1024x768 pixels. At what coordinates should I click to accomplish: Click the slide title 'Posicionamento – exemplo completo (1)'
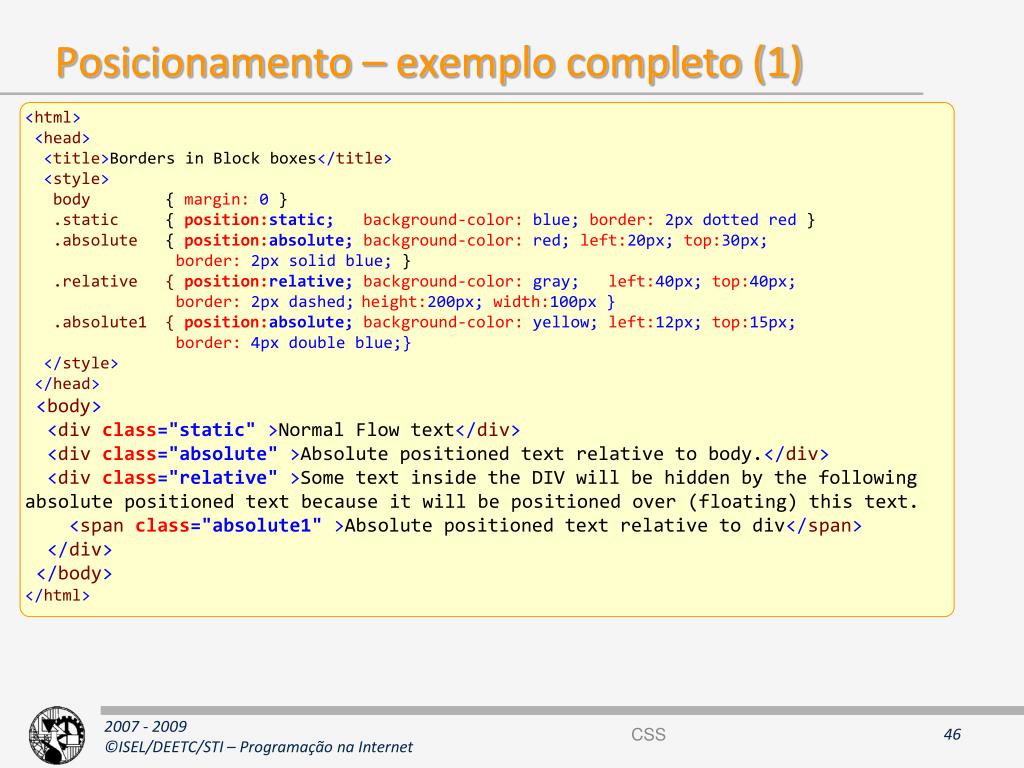tap(429, 63)
